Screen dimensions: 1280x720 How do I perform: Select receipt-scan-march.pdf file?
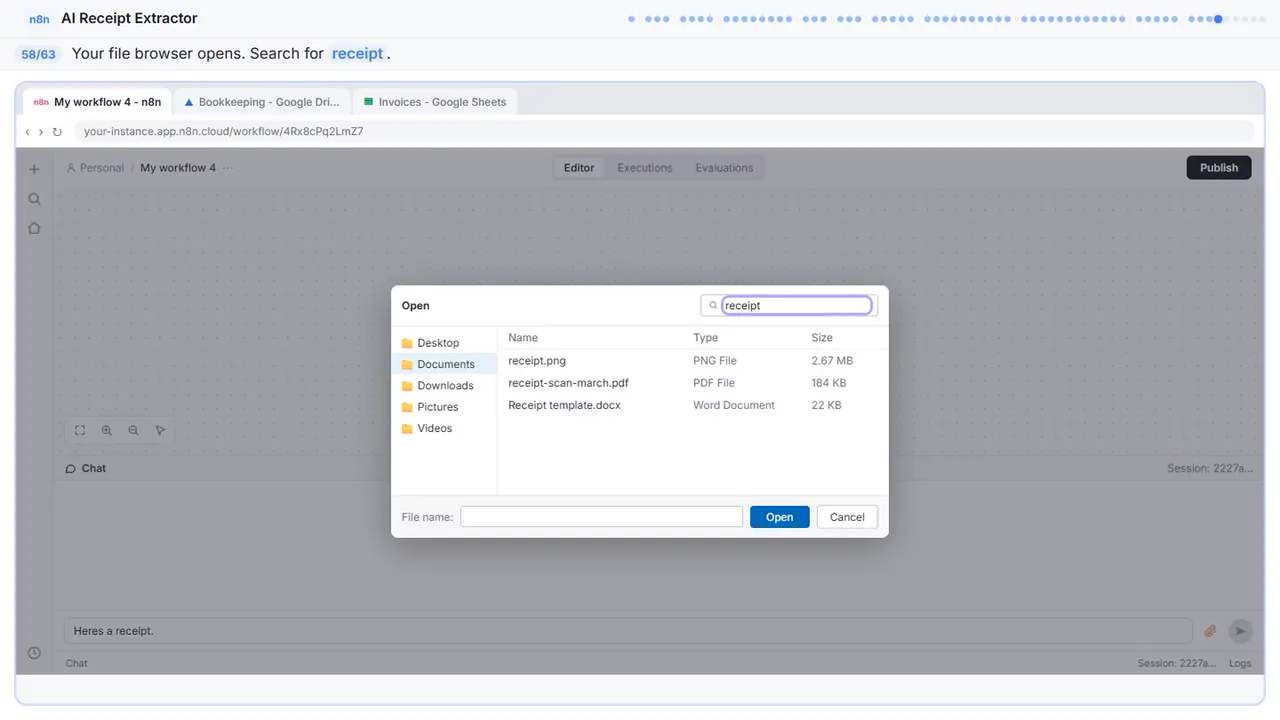pyautogui.click(x=692, y=383)
